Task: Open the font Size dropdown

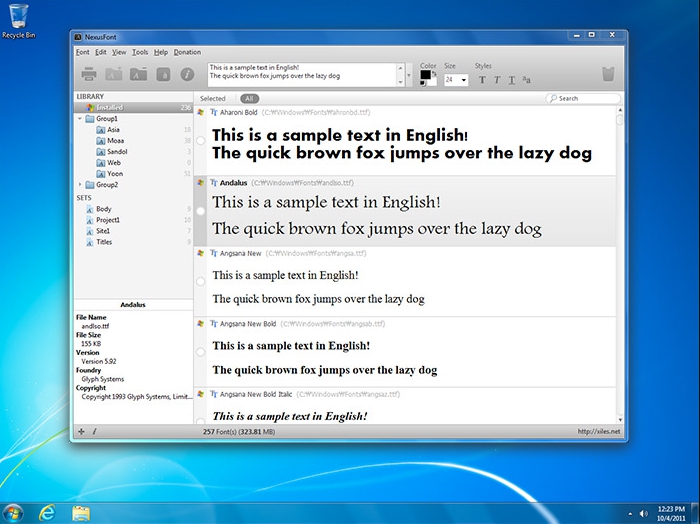Action: [x=461, y=79]
